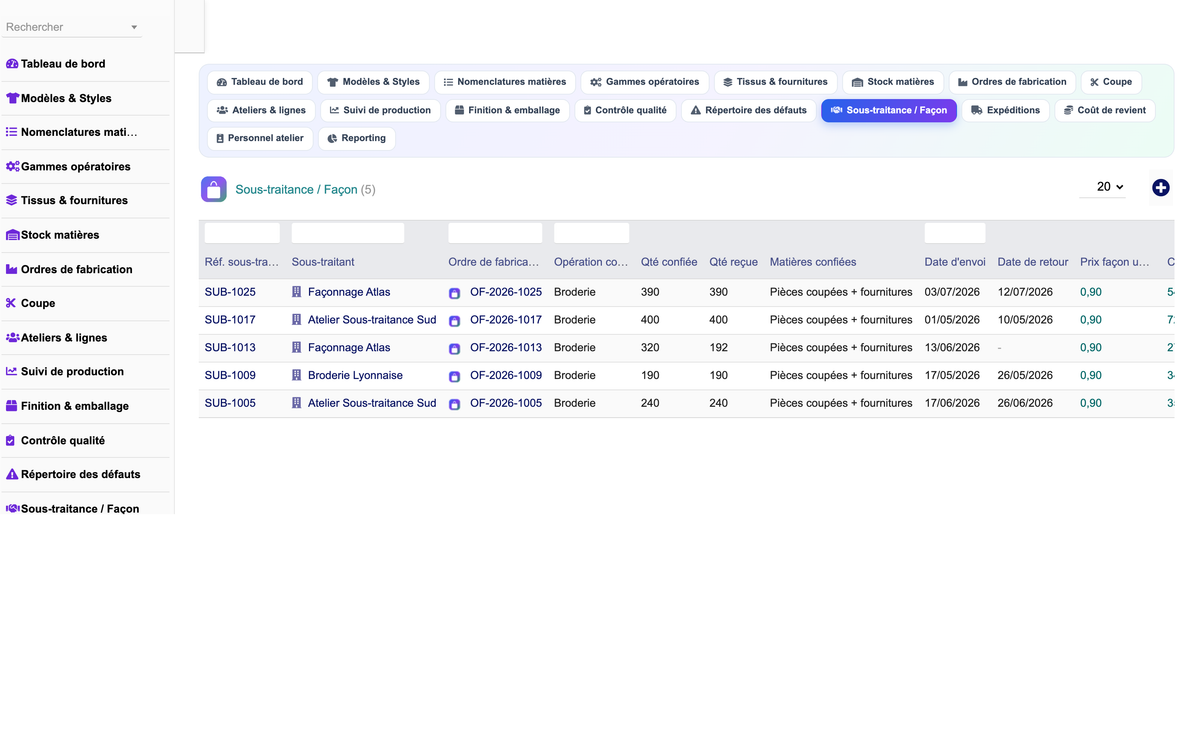The image size is (1200, 743).
Task: Click the building icon on the SUB-1017 row
Action: pyautogui.click(x=297, y=320)
